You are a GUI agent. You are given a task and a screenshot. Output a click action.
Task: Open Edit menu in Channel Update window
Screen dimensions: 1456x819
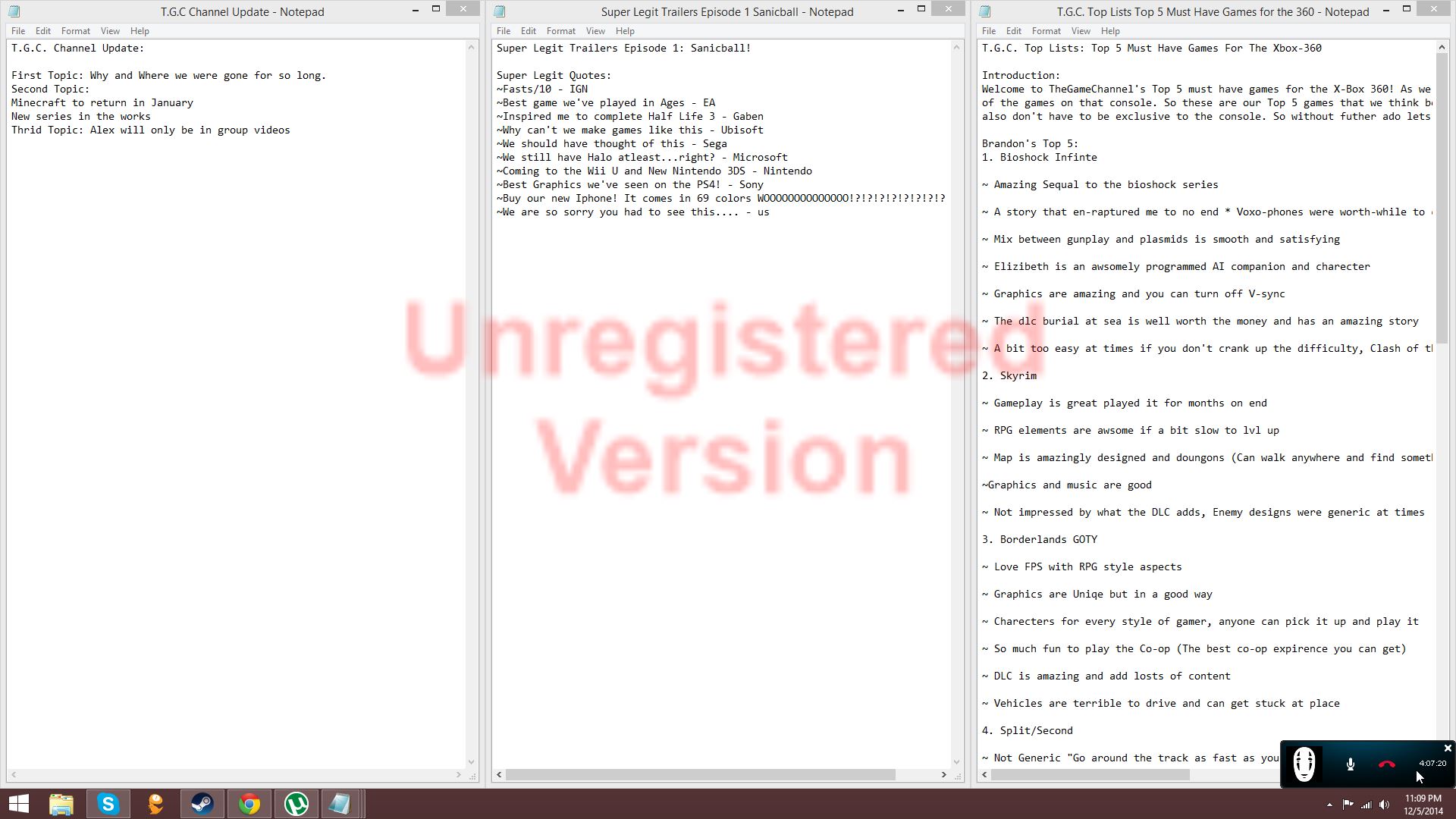(x=43, y=31)
